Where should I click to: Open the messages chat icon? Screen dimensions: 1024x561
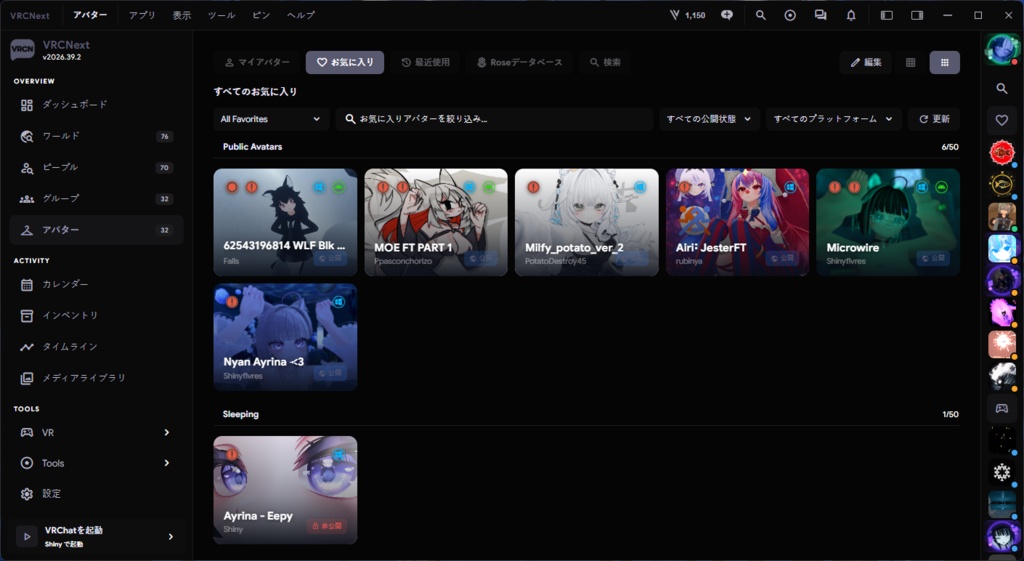click(x=820, y=15)
